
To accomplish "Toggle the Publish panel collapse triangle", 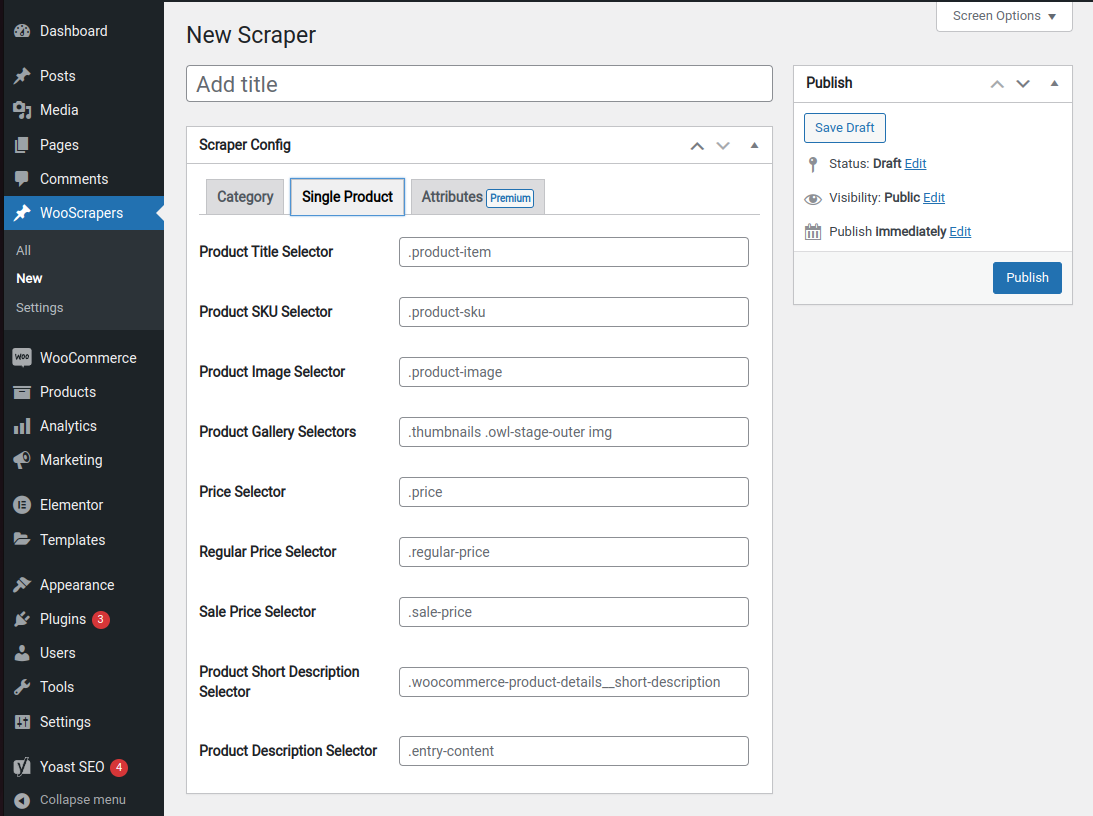I will (1055, 83).
